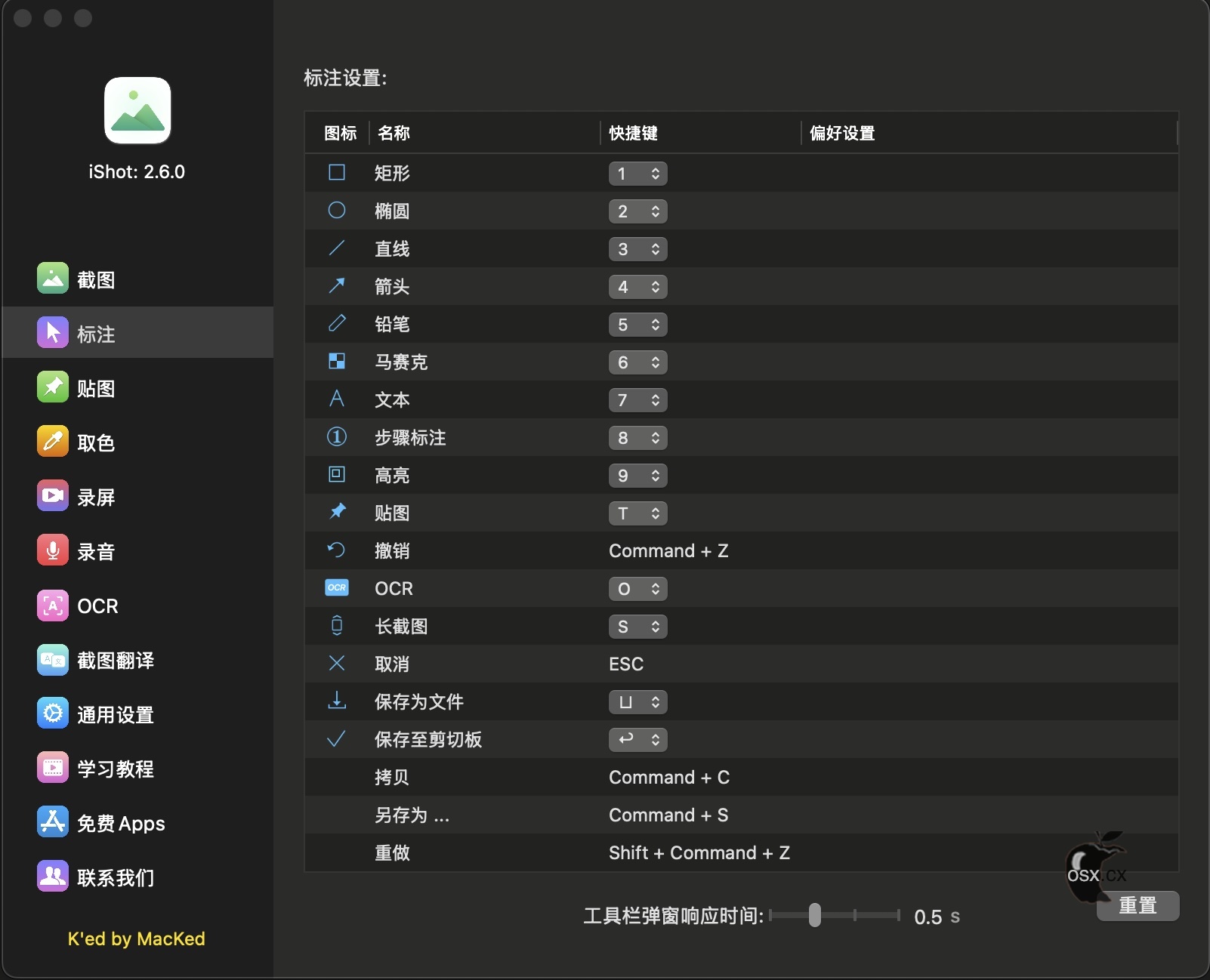Open the 录屏 screen recording section

coord(137,497)
